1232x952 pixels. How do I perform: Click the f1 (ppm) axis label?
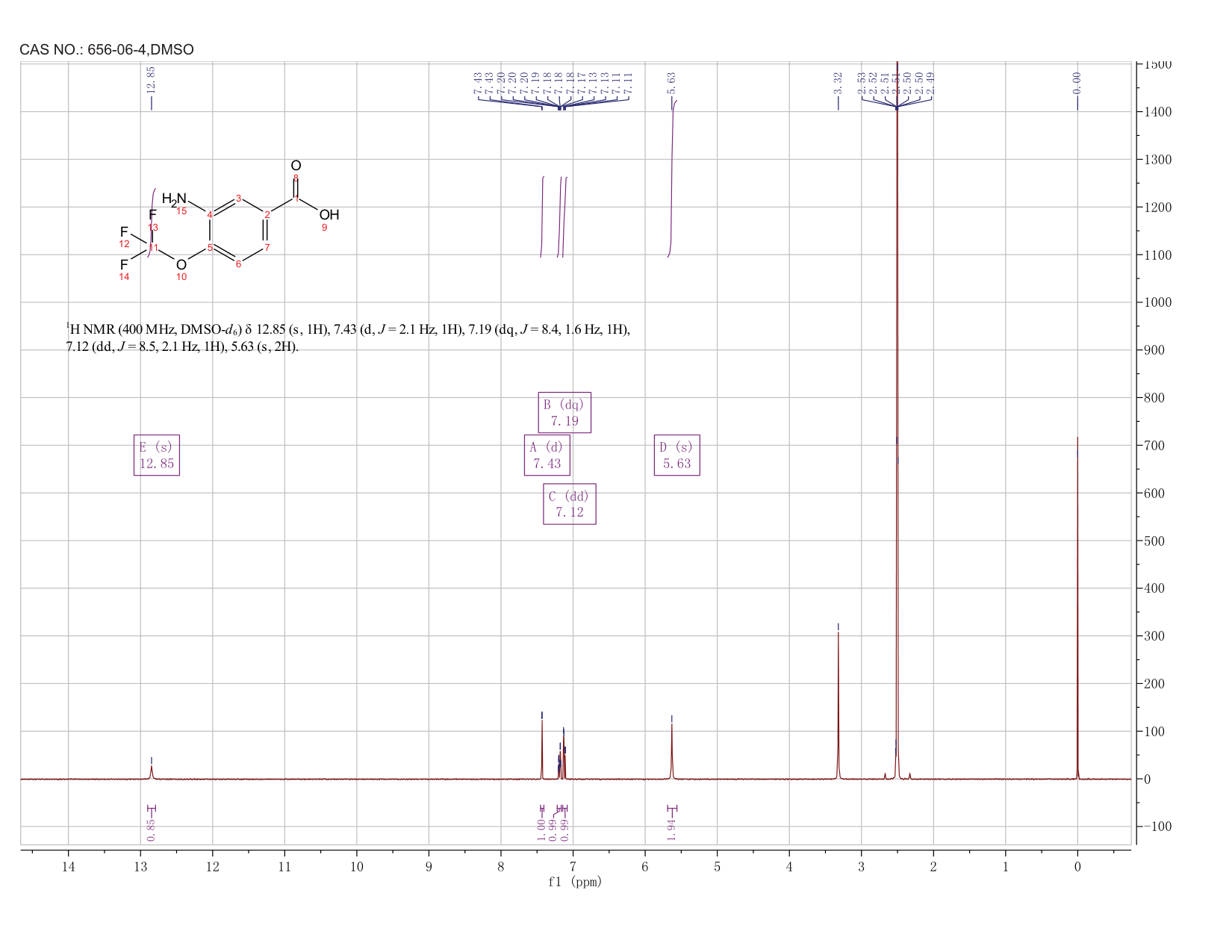(574, 882)
